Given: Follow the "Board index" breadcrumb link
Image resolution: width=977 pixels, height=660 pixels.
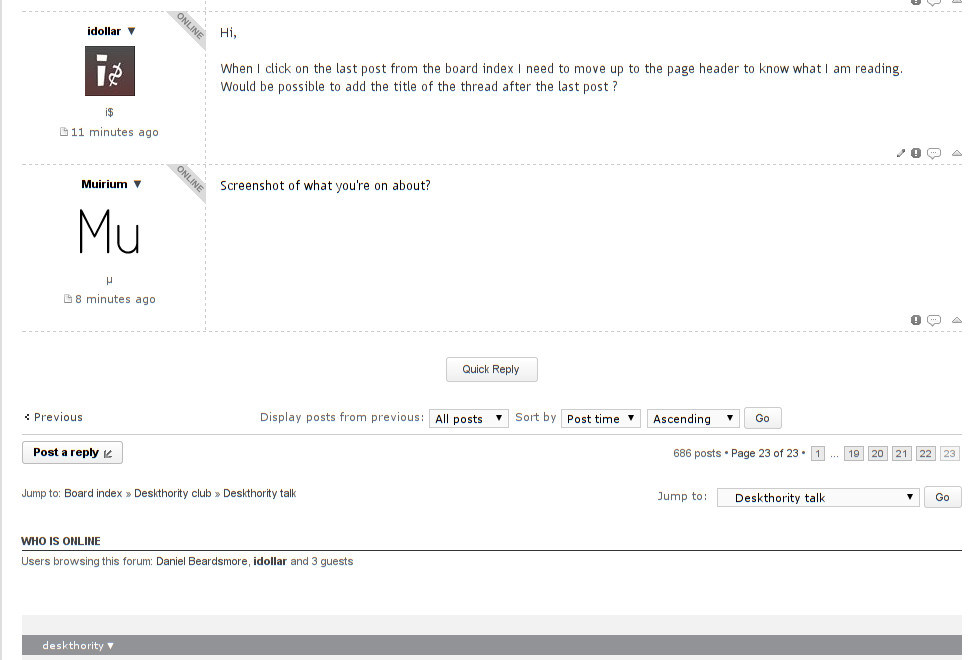Looking at the screenshot, I should (93, 494).
